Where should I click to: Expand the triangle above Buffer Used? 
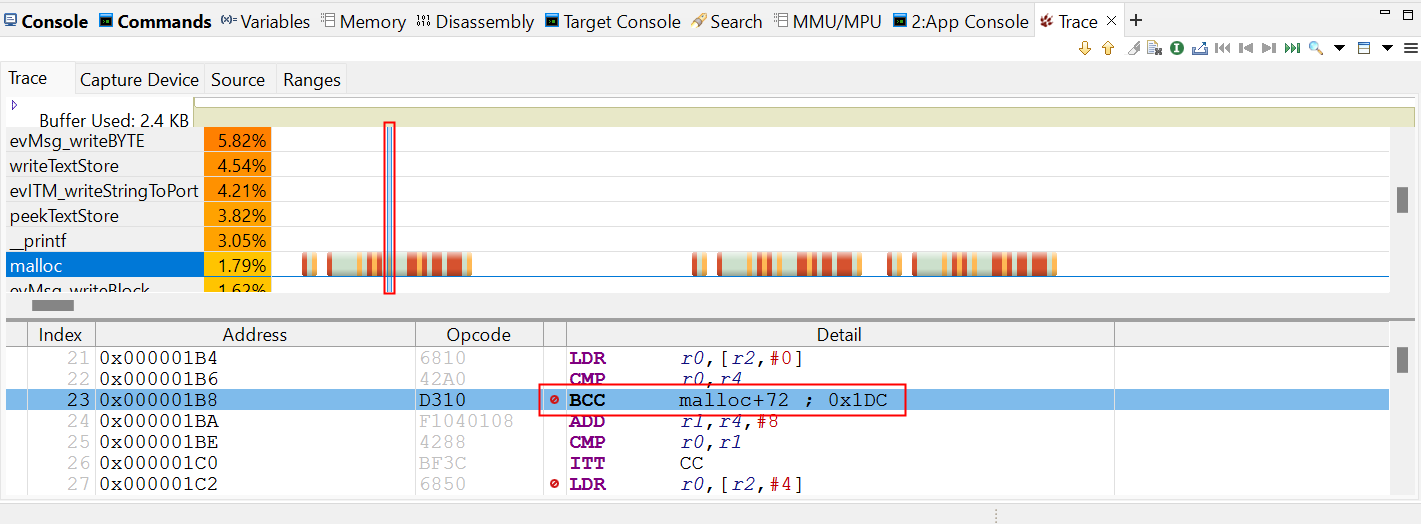click(x=14, y=104)
